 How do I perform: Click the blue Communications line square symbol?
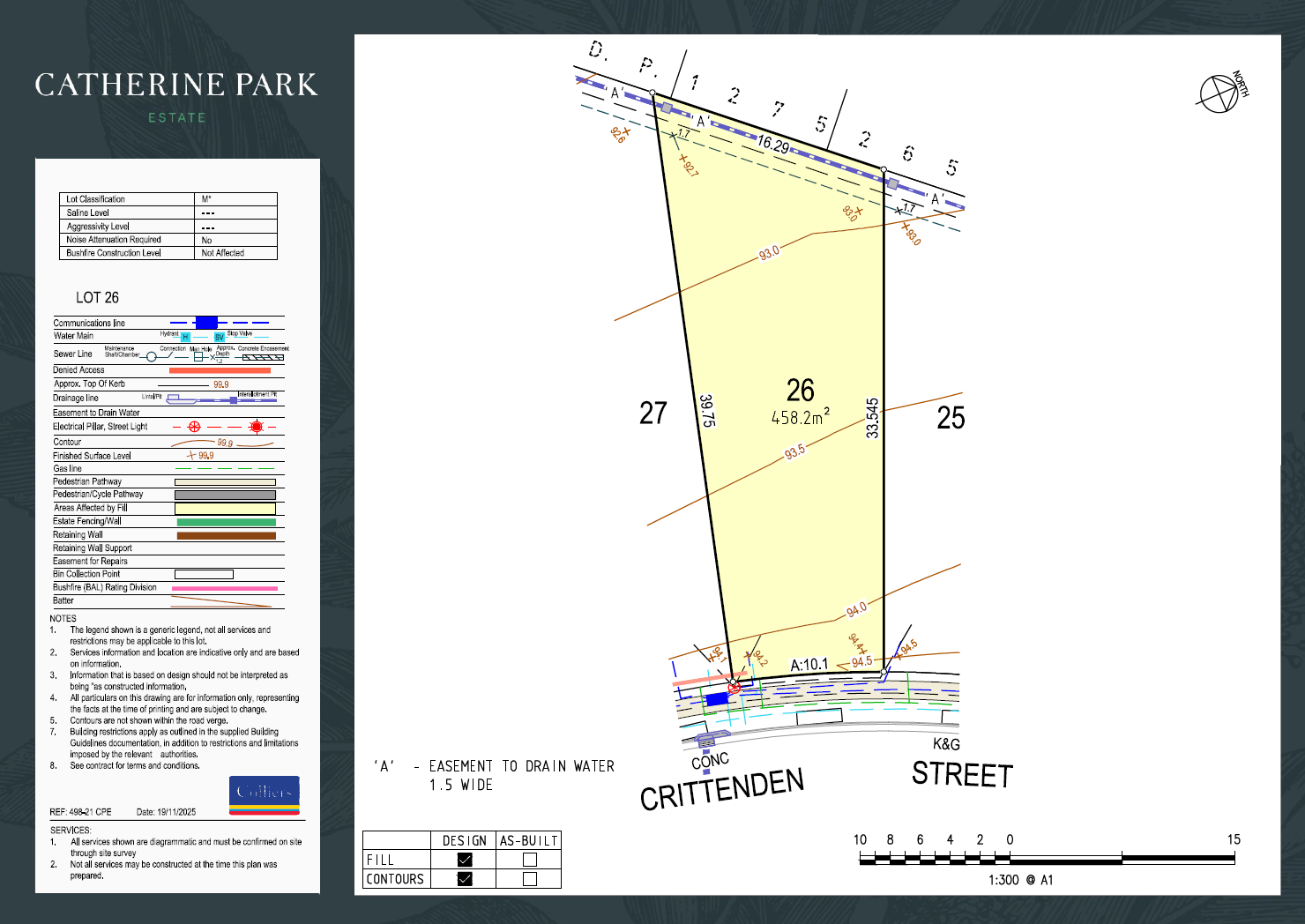(206, 323)
